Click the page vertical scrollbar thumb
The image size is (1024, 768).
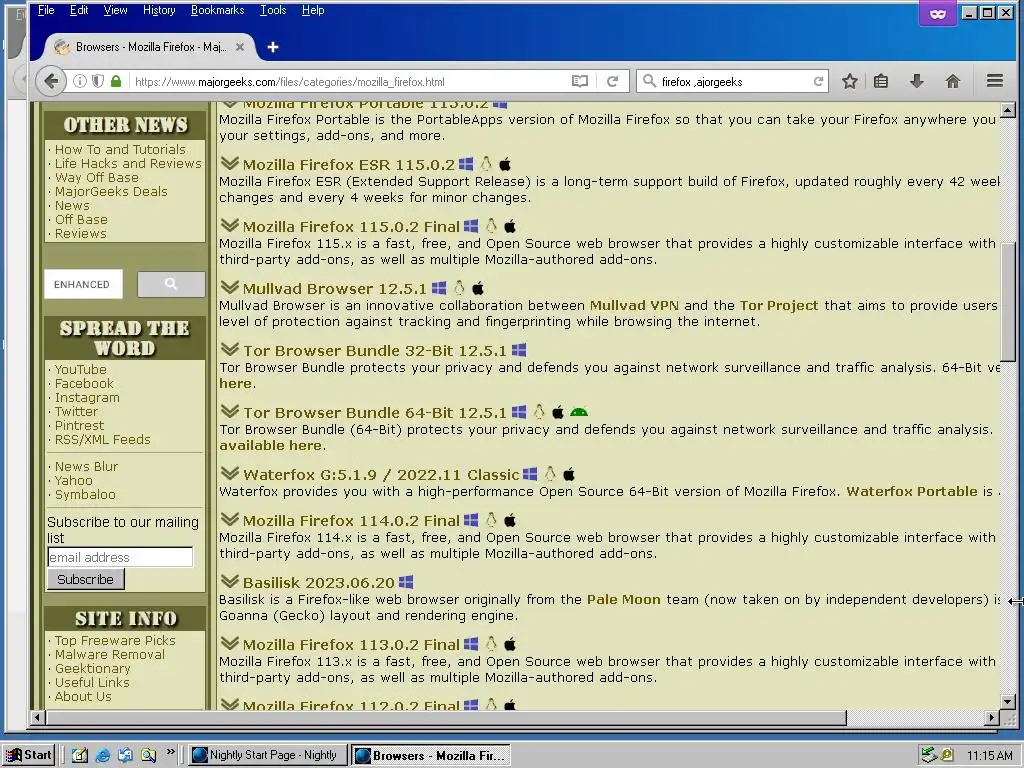[1008, 301]
